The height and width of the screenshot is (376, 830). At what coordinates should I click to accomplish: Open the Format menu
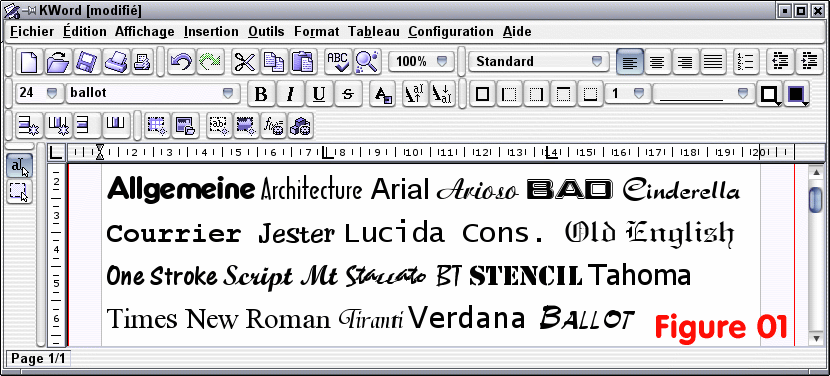pos(317,32)
